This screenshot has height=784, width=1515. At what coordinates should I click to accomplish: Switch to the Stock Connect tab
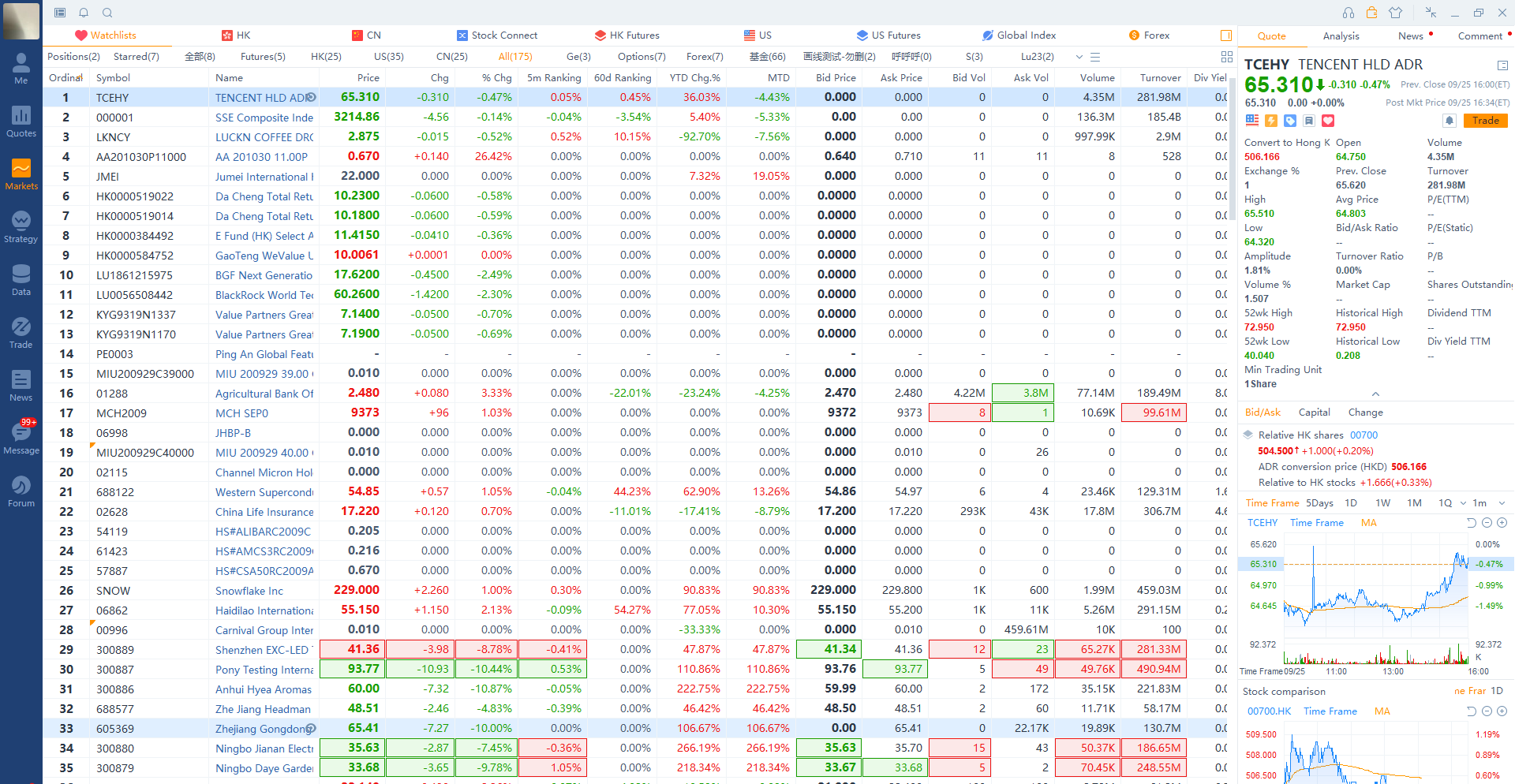[x=497, y=35]
